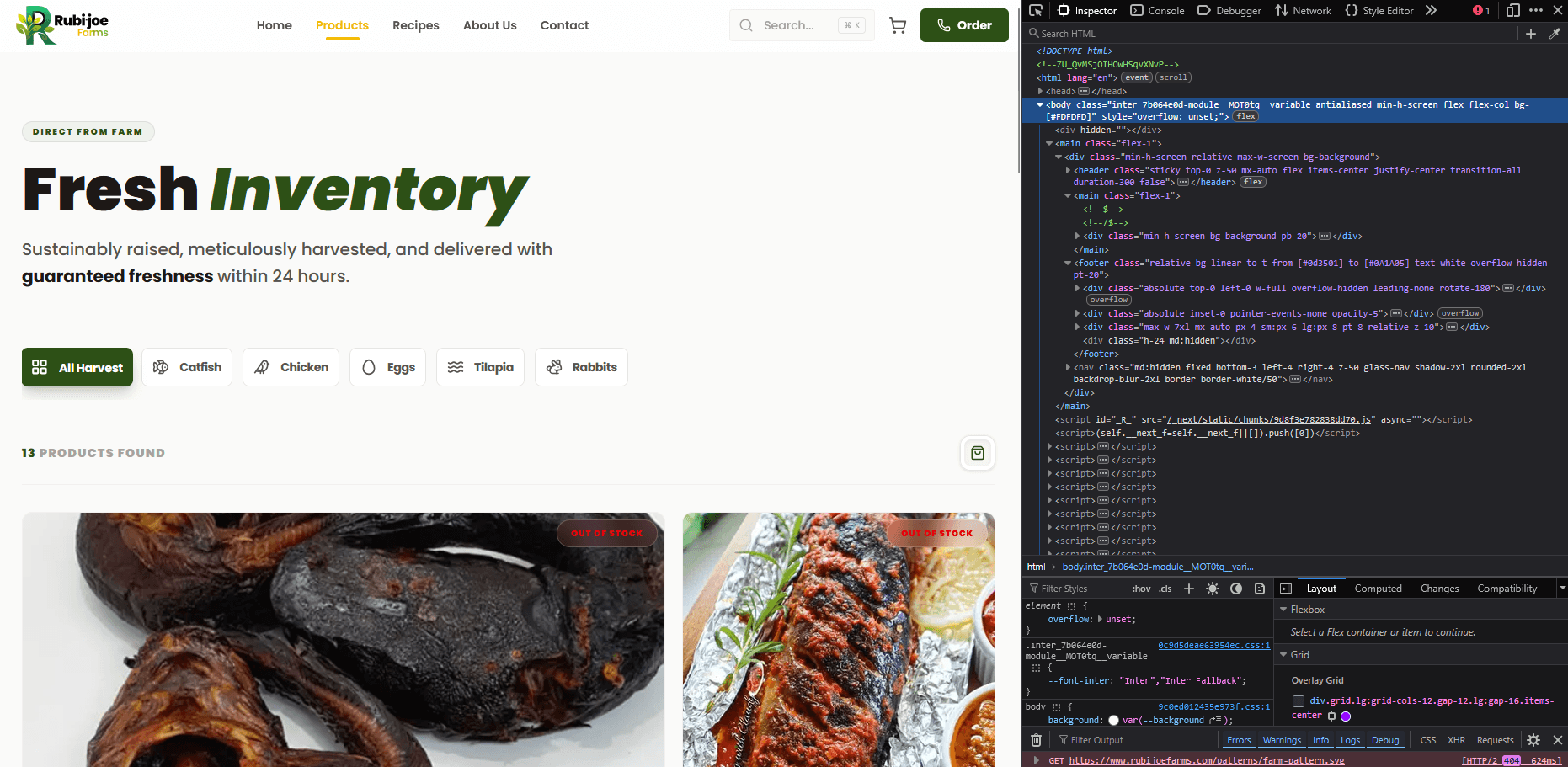Add a new node with plus icon

(x=1531, y=34)
